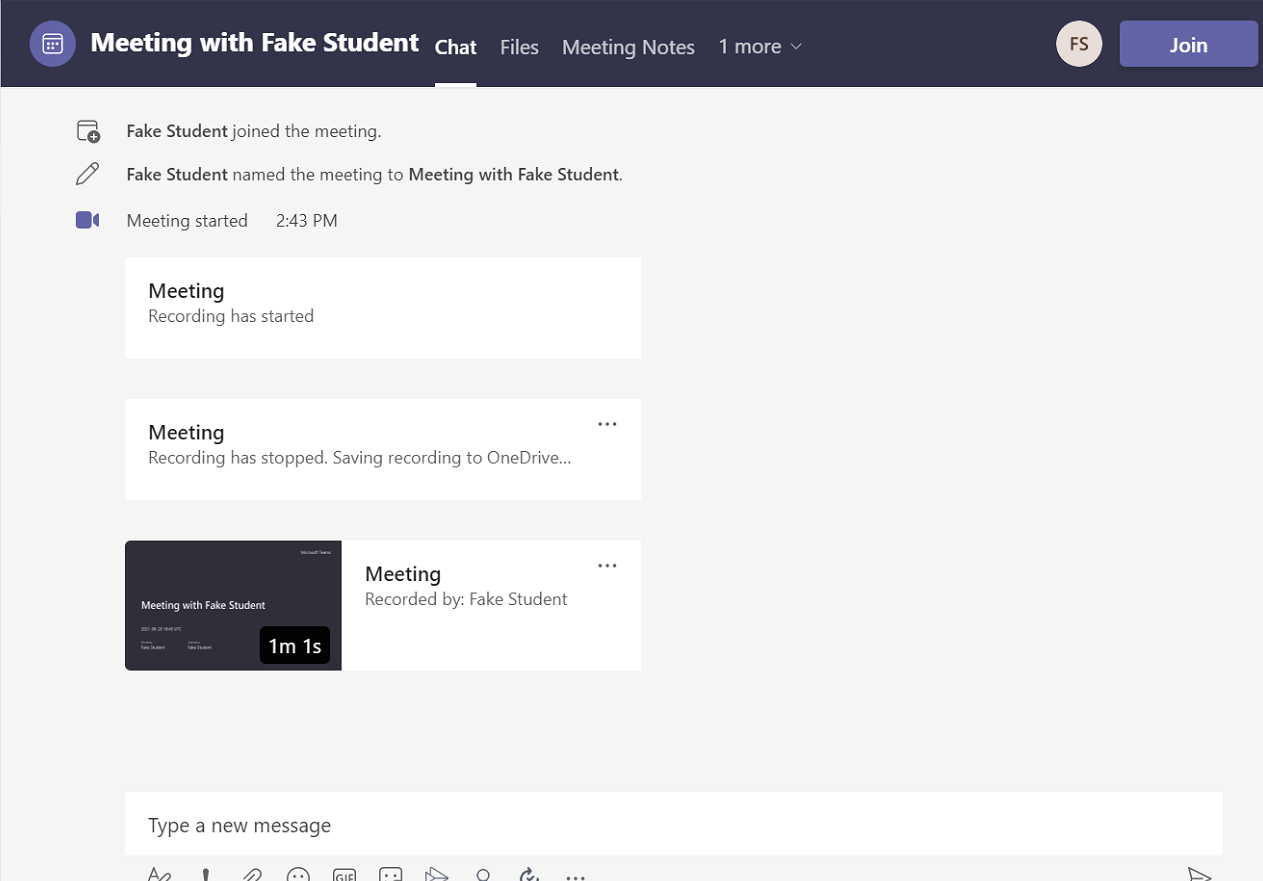Click 'Fake Student joined the meeting' text
The height and width of the screenshot is (881, 1263).
tap(254, 131)
